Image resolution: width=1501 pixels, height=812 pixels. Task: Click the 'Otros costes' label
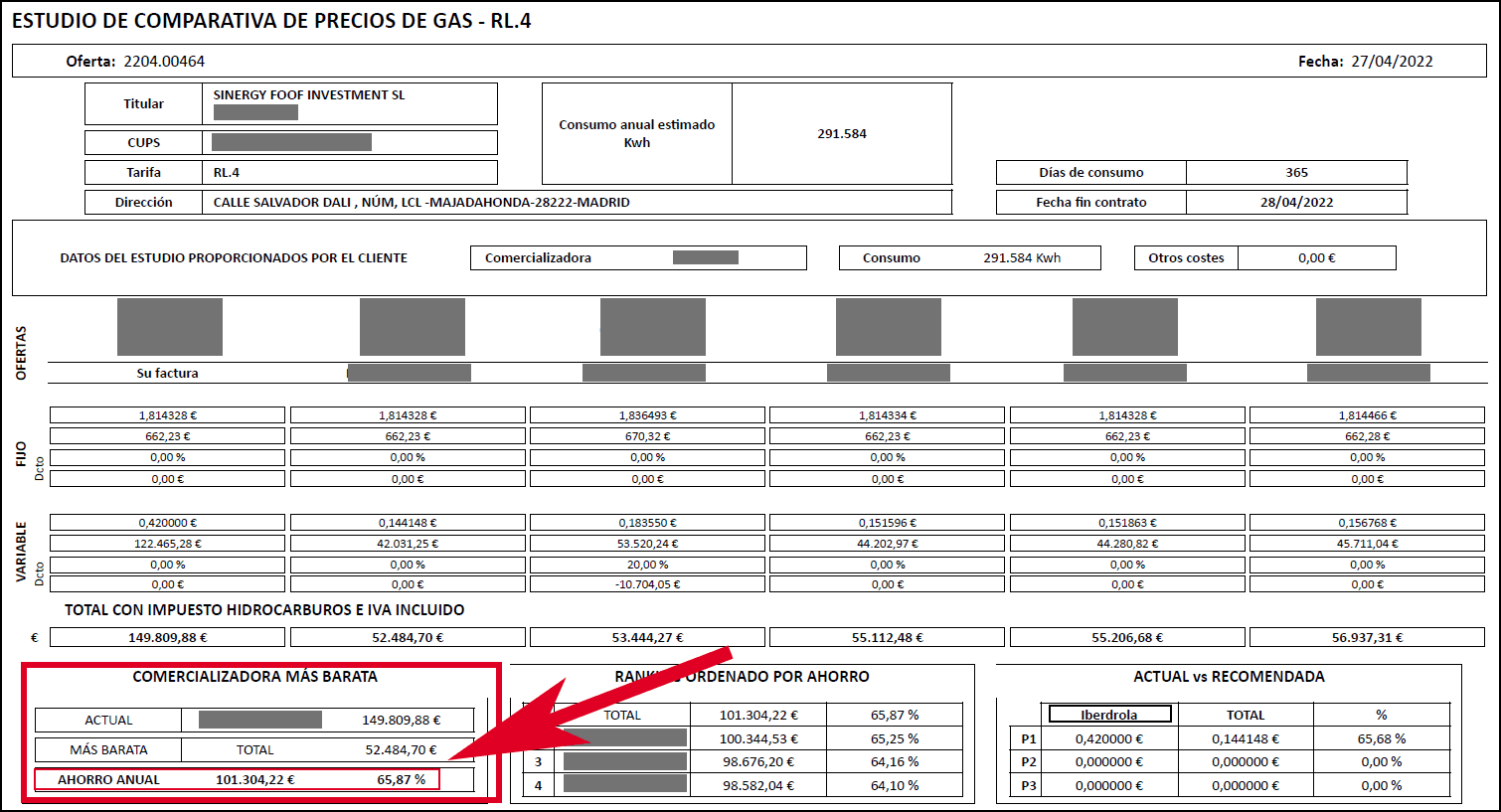(x=1186, y=257)
